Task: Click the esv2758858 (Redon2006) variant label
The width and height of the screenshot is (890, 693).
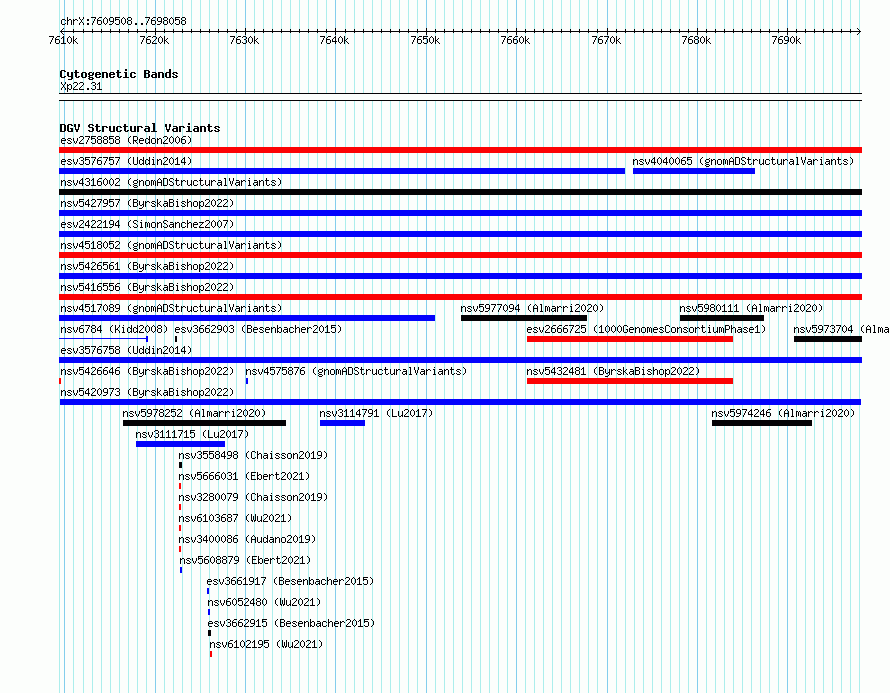Action: 126,140
